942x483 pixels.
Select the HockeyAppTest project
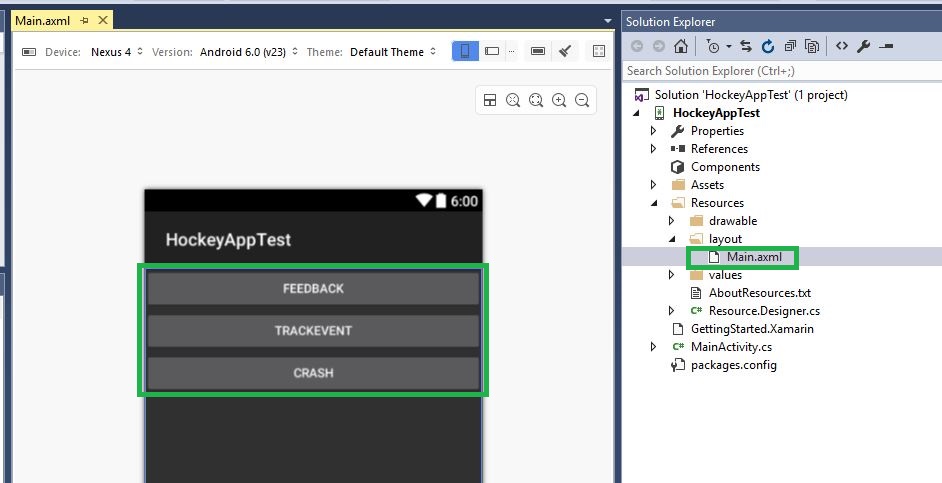coord(716,113)
